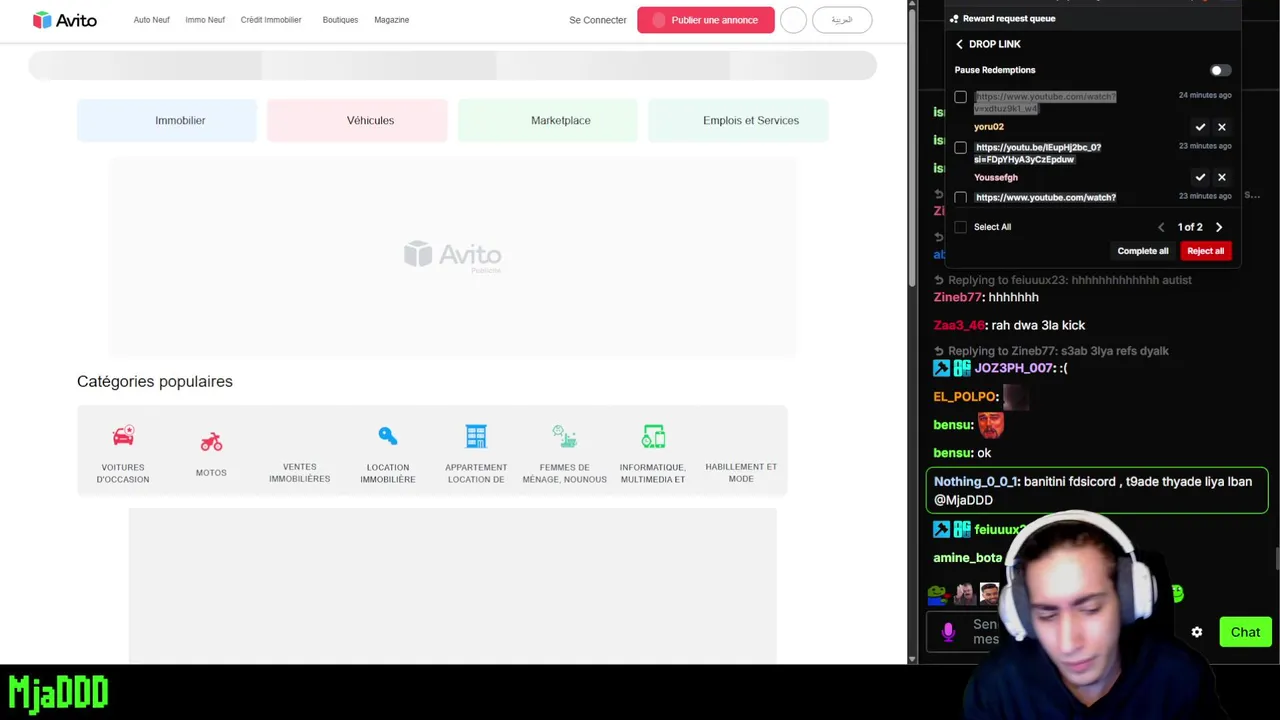Approve yoru02's redemption with the checkmark
The height and width of the screenshot is (720, 1280).
[1200, 127]
